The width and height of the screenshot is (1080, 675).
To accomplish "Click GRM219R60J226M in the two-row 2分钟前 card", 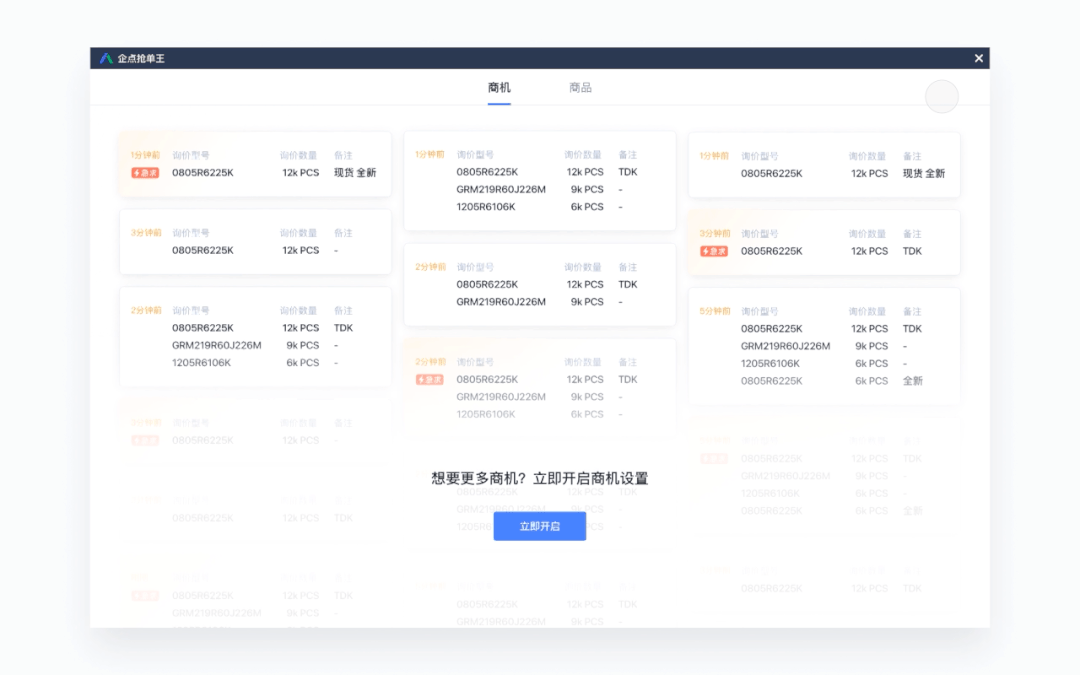I will click(501, 302).
